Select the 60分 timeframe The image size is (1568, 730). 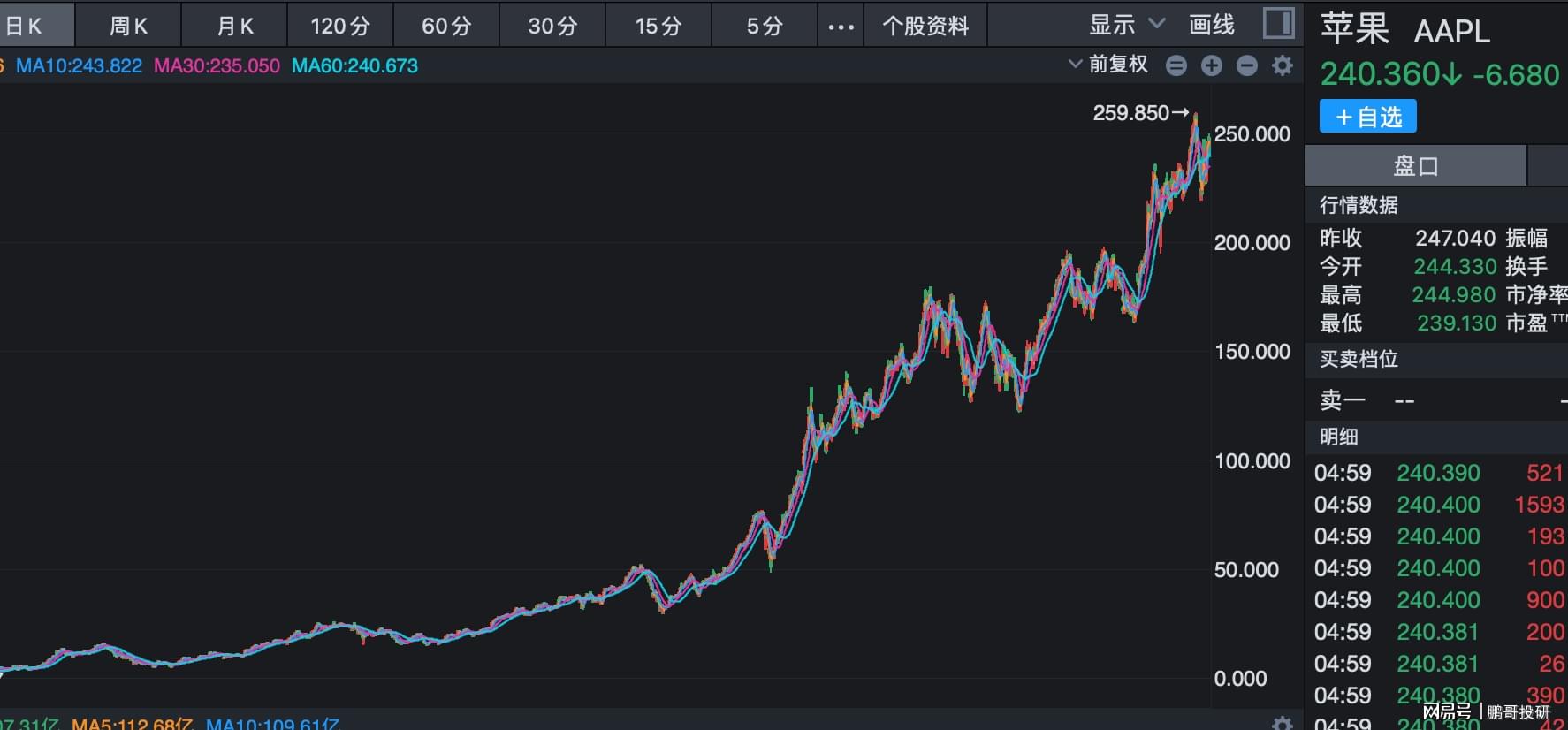(446, 26)
